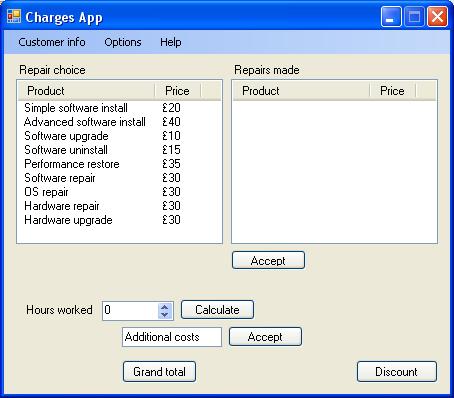This screenshot has height=398, width=454.
Task: Increase Hours worked with up arrow
Action: click(165, 307)
